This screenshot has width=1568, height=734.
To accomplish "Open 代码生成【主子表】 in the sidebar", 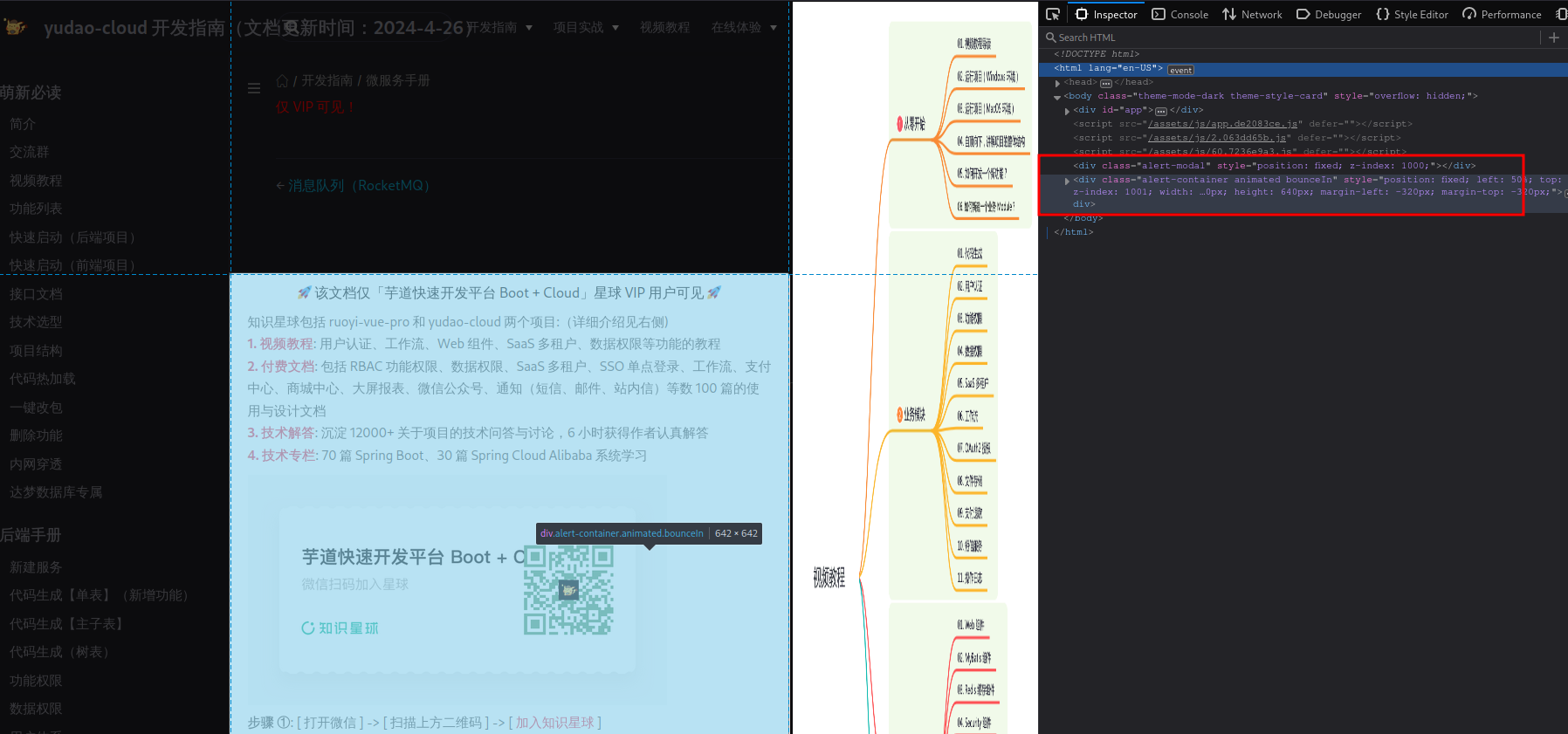I will pos(68,624).
